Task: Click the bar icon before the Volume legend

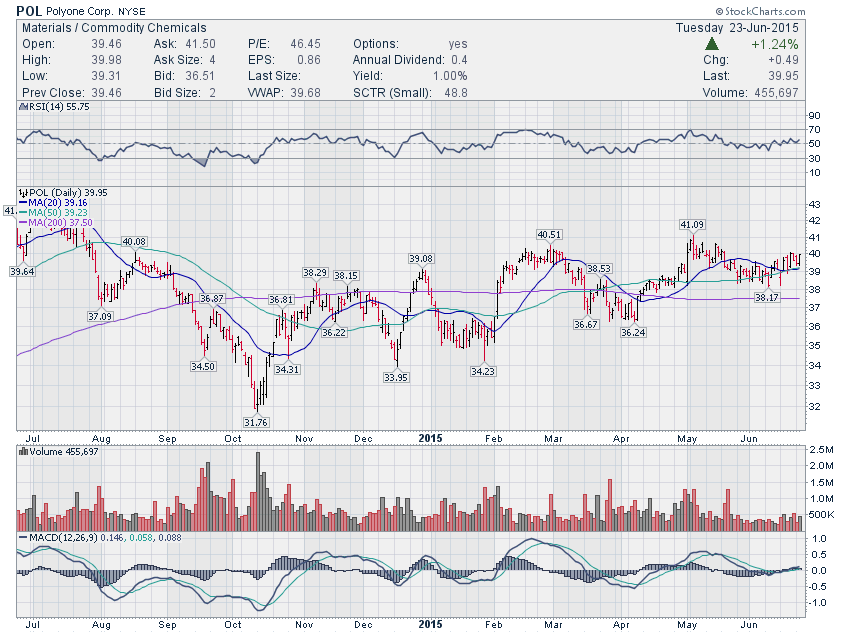Action: coord(23,451)
